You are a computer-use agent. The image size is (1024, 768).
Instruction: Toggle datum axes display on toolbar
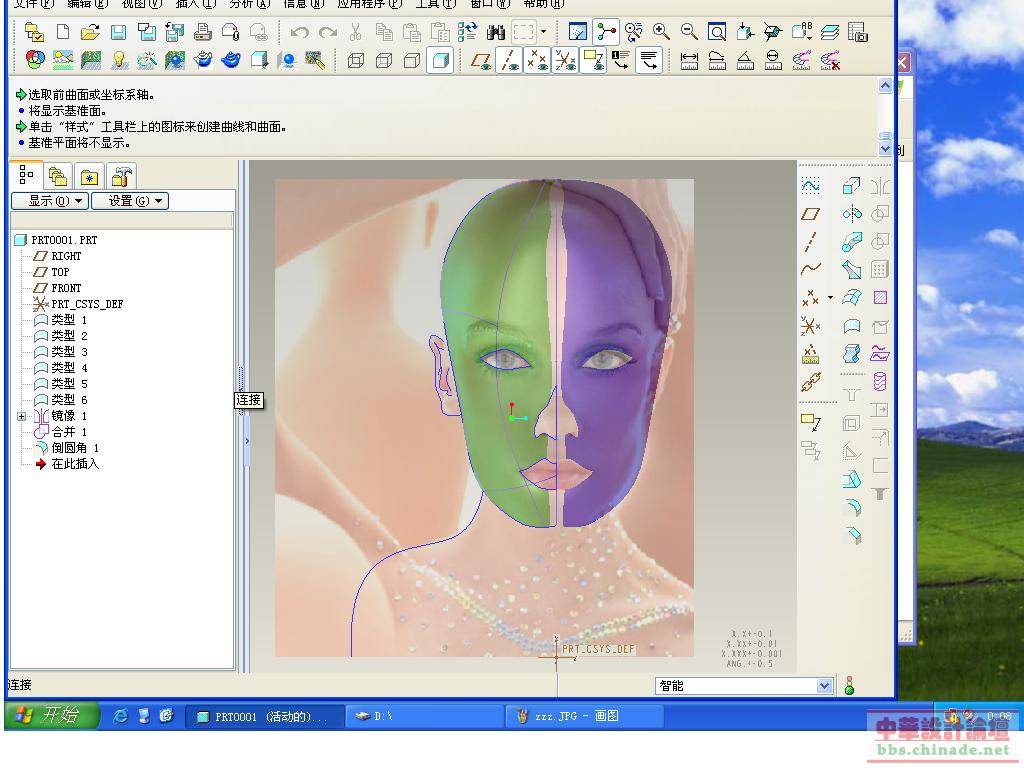click(509, 61)
